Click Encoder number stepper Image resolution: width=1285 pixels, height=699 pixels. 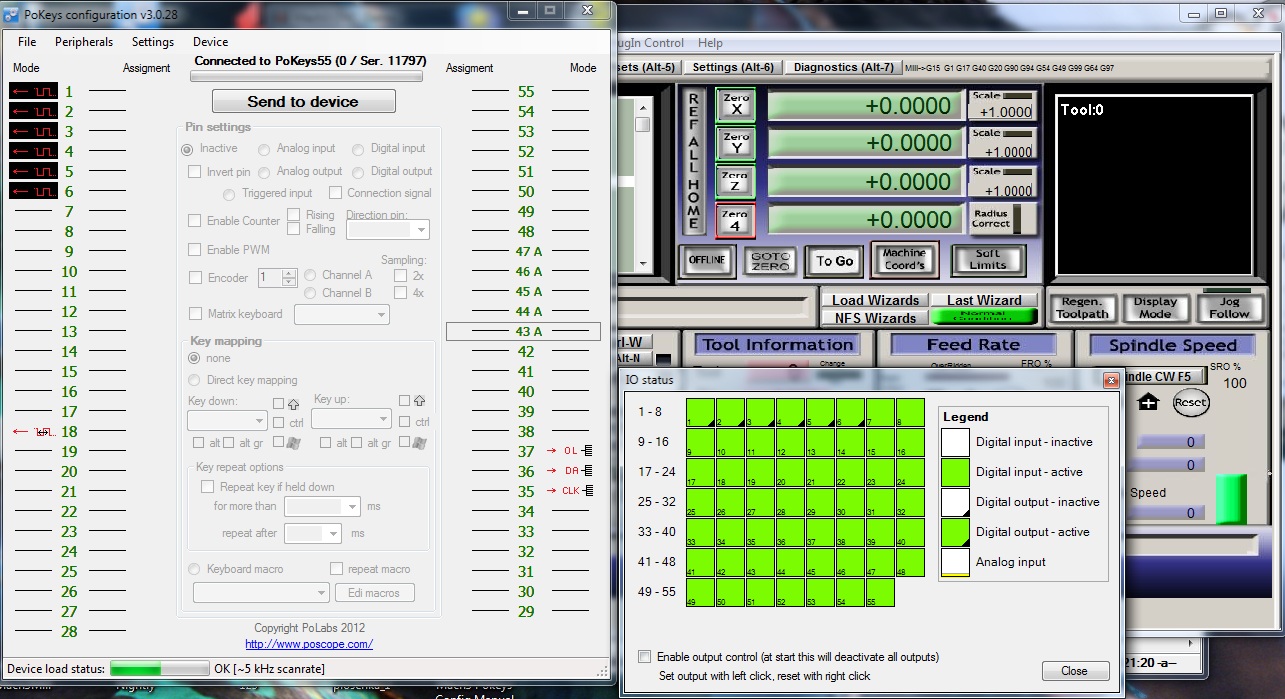tap(289, 278)
